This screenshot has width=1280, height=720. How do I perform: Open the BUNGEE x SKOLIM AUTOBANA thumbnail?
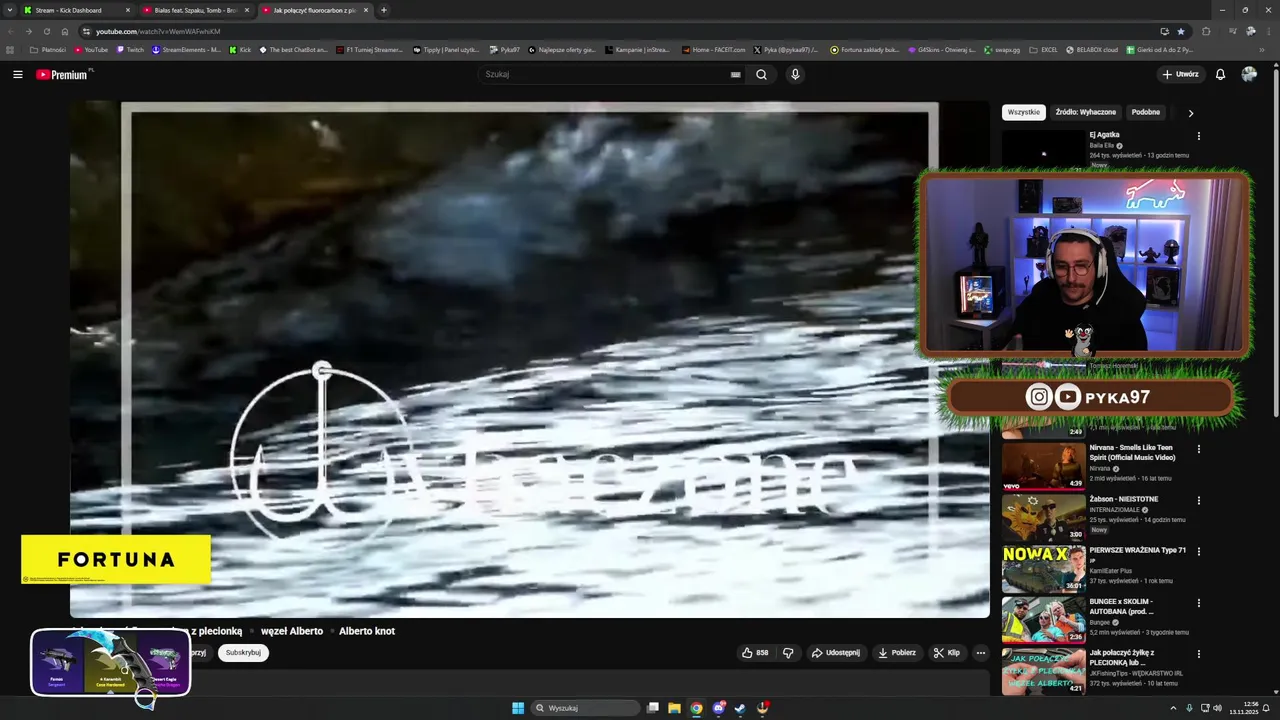pyautogui.click(x=1043, y=620)
